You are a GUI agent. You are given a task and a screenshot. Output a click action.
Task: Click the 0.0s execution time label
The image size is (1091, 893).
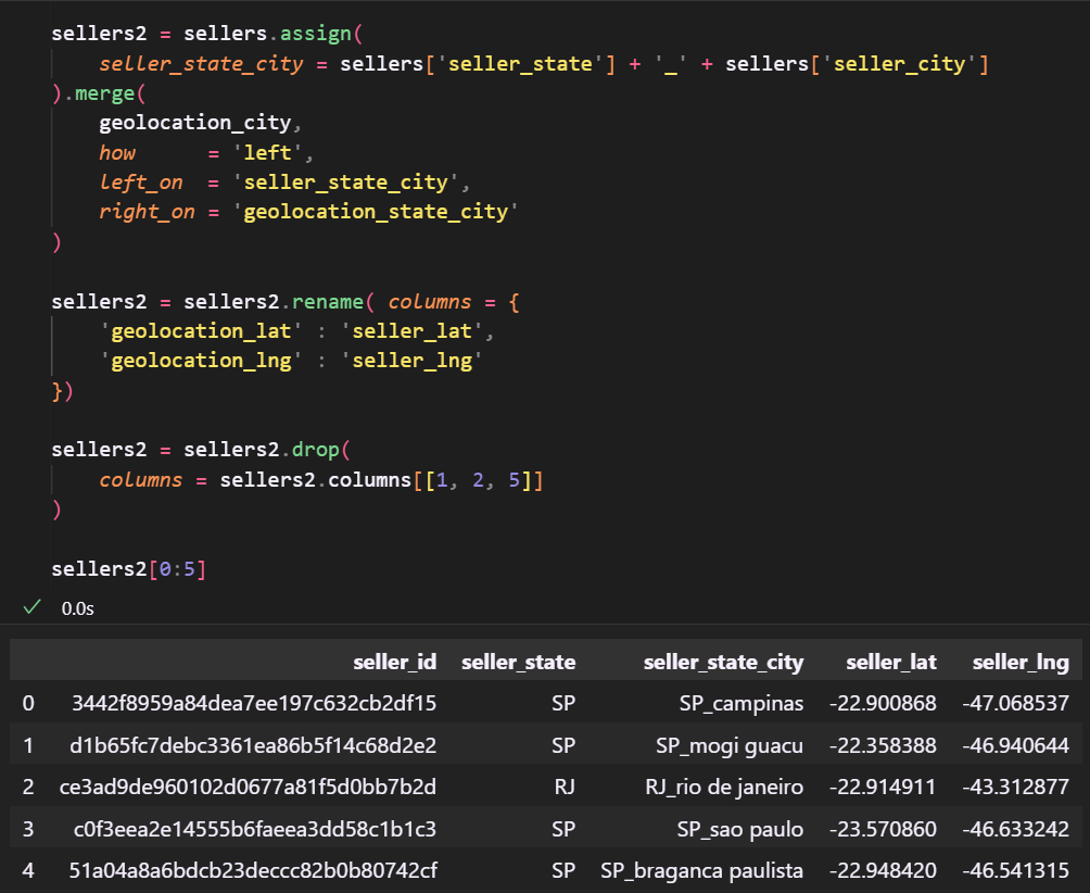coord(77,608)
